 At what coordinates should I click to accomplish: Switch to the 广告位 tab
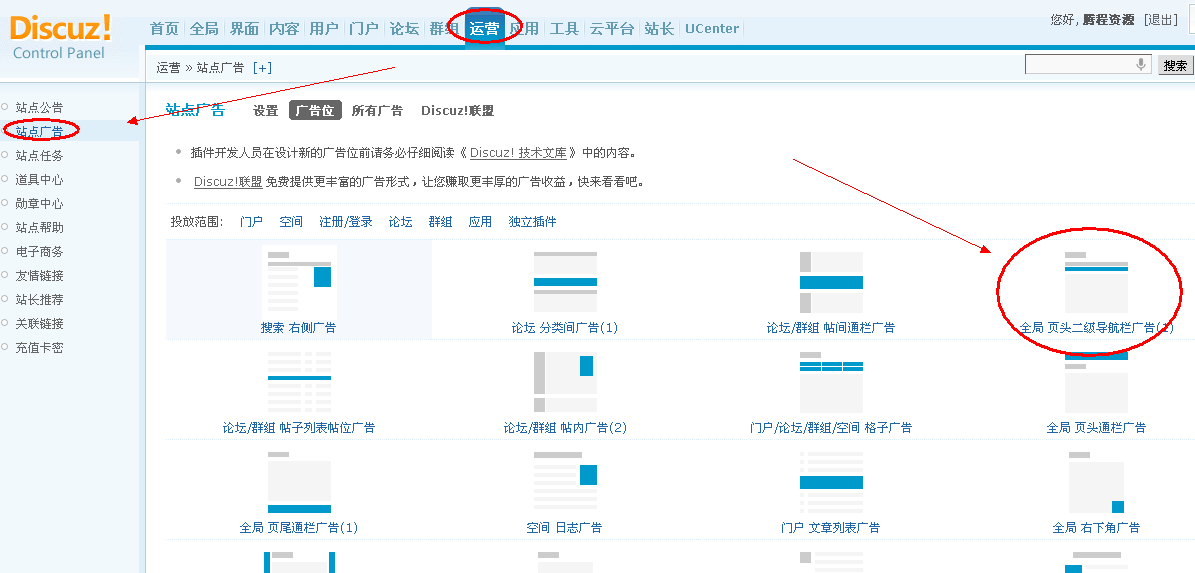(x=316, y=110)
